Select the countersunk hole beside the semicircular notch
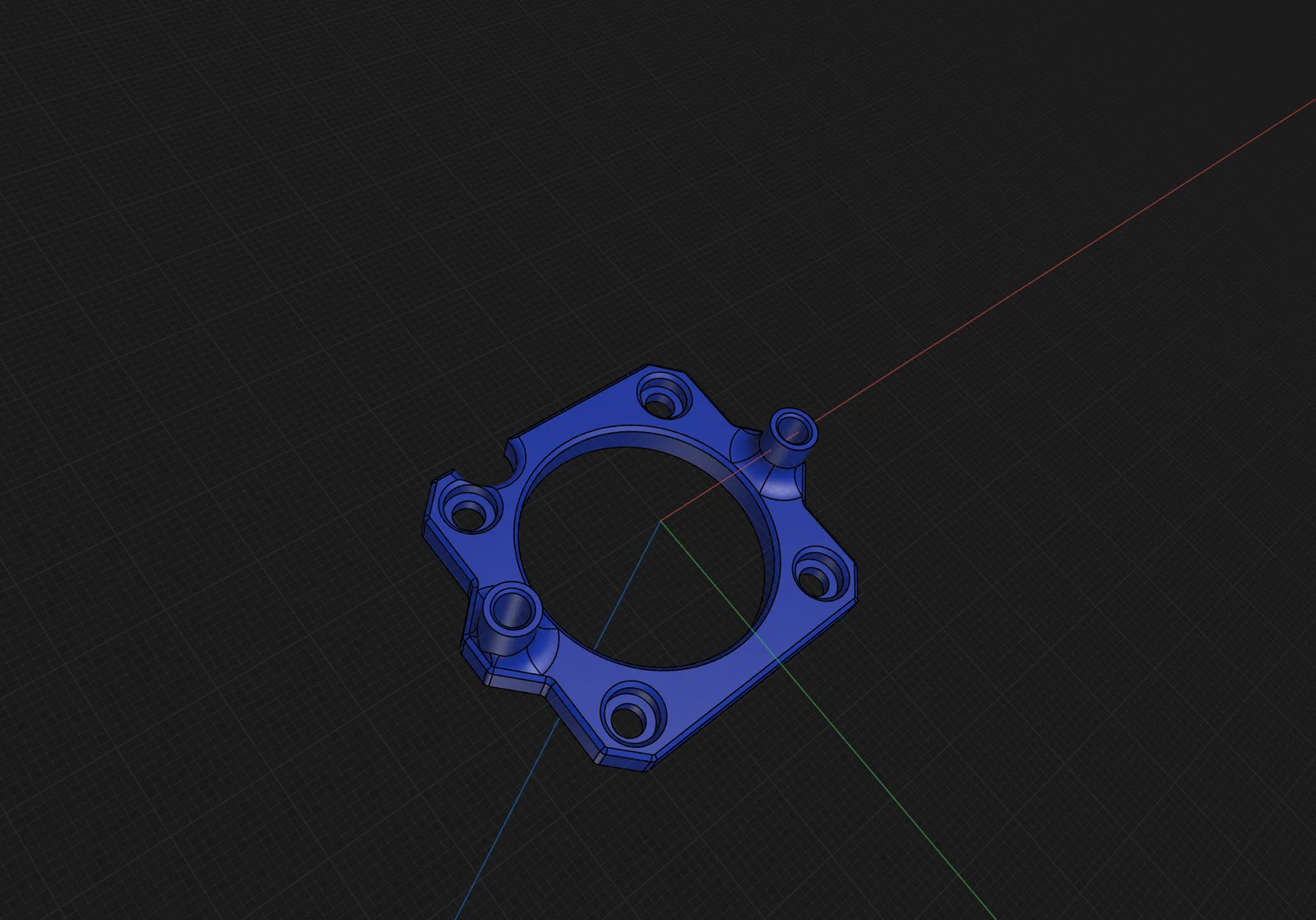This screenshot has height=920, width=1316. 470,508
